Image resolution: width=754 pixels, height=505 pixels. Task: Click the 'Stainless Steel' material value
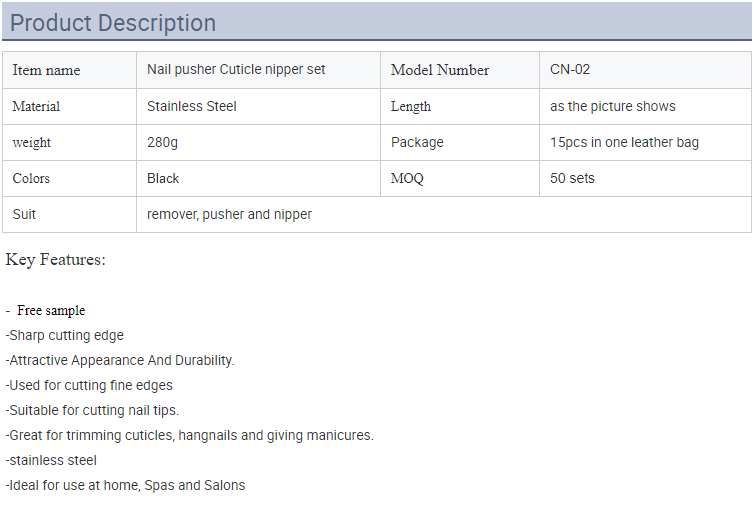(x=192, y=106)
